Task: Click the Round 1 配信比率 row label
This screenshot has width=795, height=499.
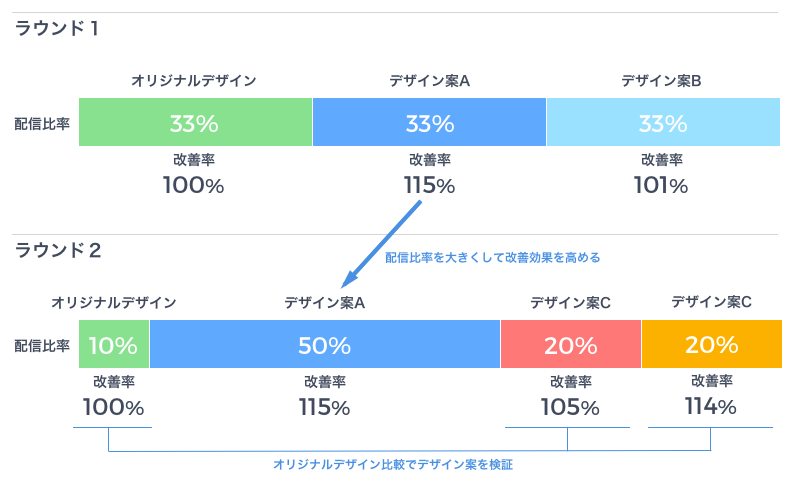Action: (x=42, y=124)
